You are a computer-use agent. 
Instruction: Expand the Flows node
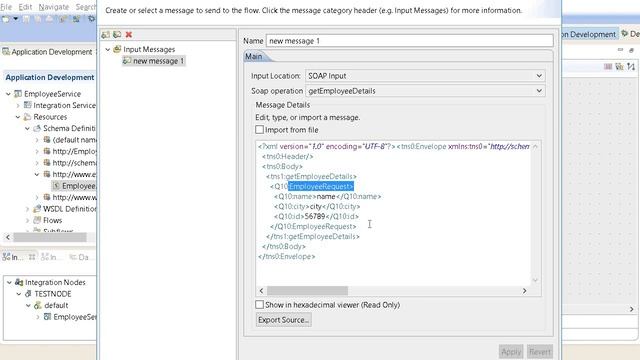click(27, 220)
